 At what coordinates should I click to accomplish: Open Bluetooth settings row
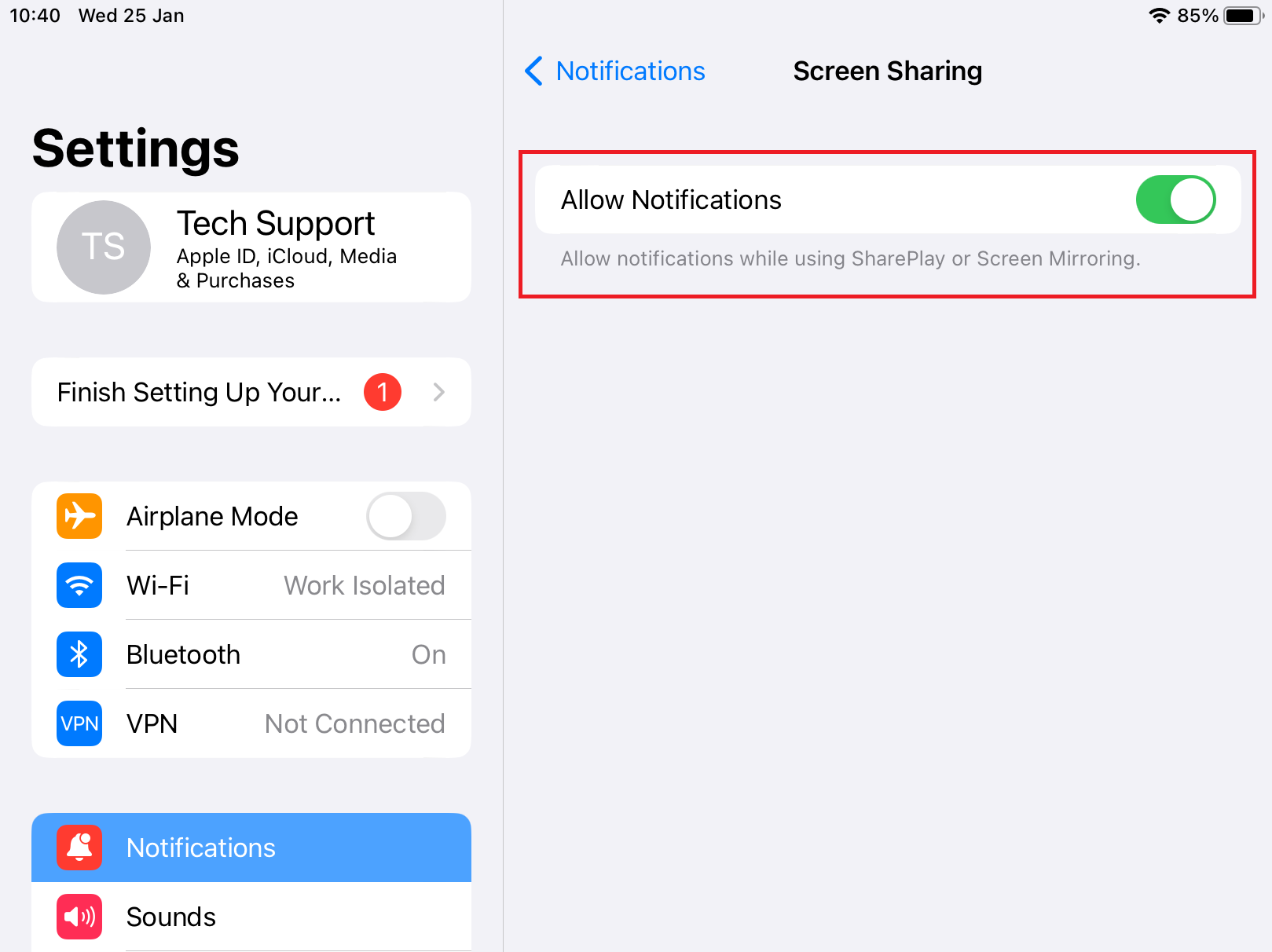pos(251,654)
